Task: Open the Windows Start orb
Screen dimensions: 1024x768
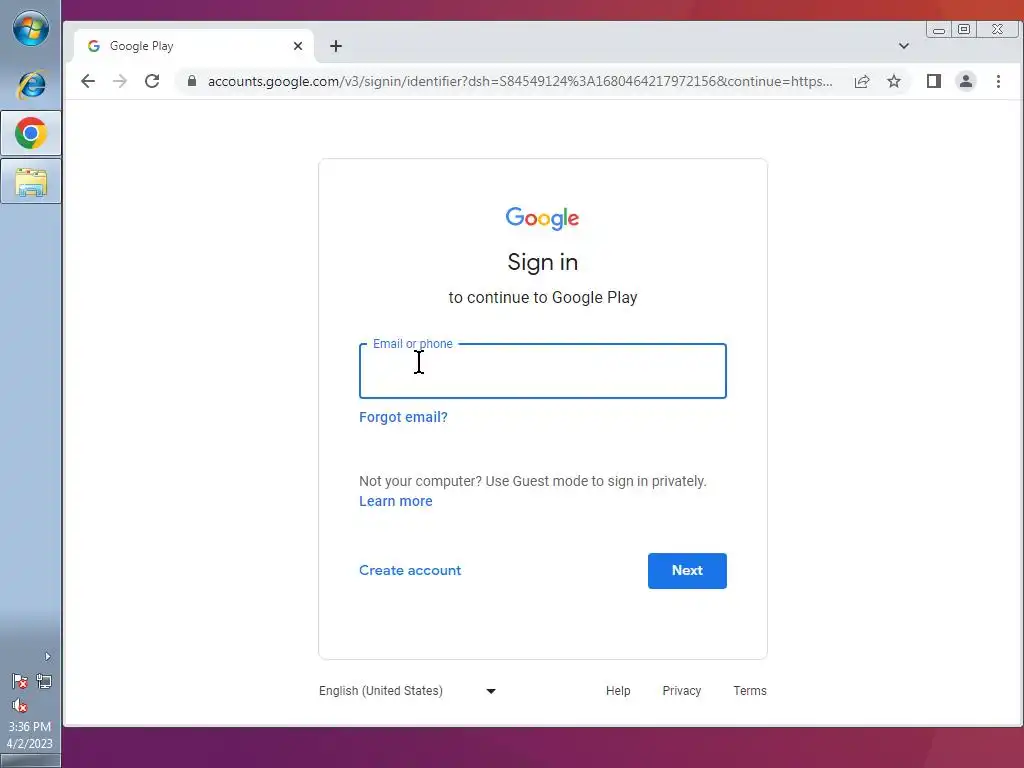Action: tap(31, 29)
